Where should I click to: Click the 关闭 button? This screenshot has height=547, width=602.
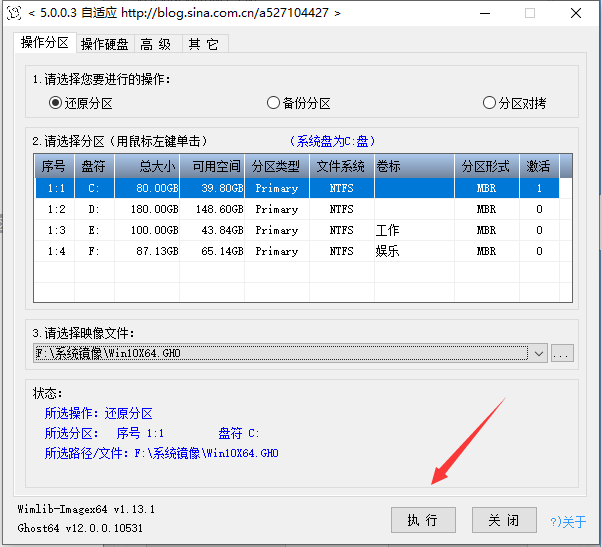click(x=503, y=520)
